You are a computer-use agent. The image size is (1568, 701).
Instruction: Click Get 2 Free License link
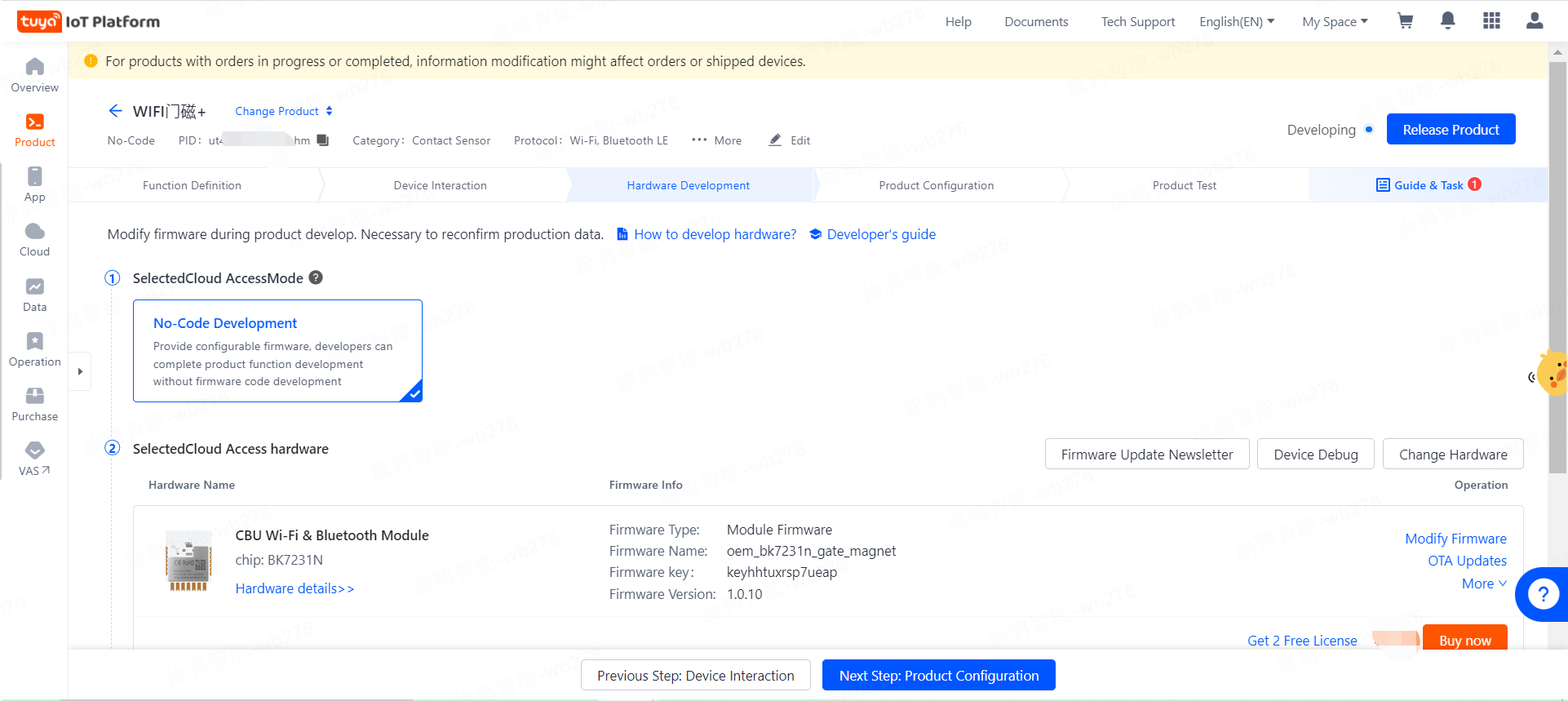1302,641
